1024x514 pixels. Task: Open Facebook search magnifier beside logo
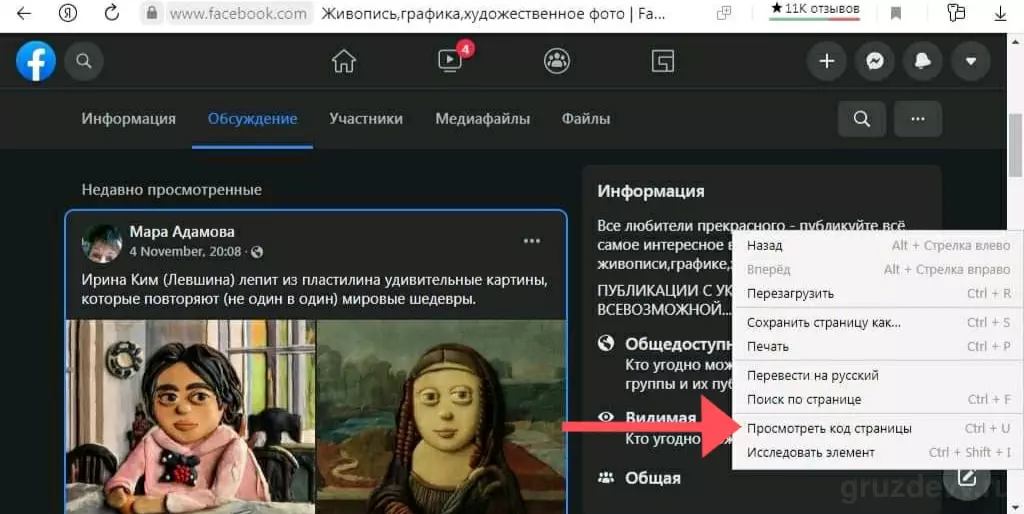(x=84, y=61)
